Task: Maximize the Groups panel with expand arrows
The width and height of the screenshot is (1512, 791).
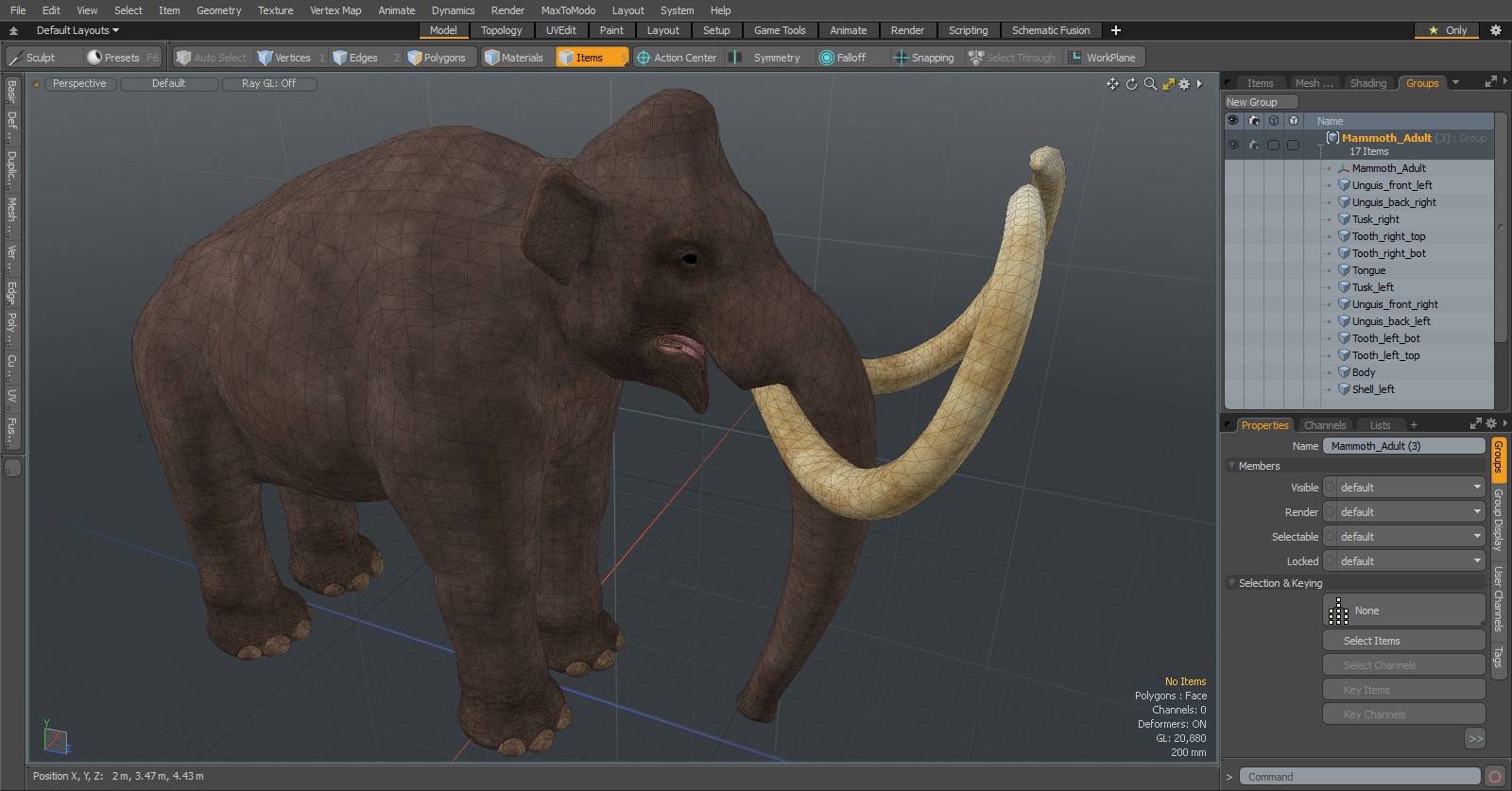Action: [x=1491, y=82]
